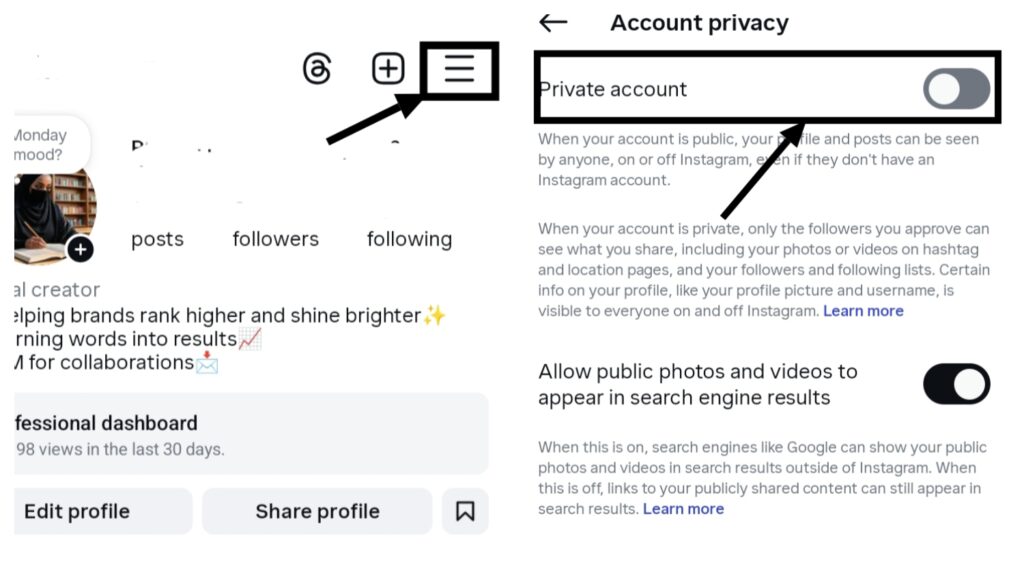View the posts count
This screenshot has width=1024, height=575.
(157, 239)
